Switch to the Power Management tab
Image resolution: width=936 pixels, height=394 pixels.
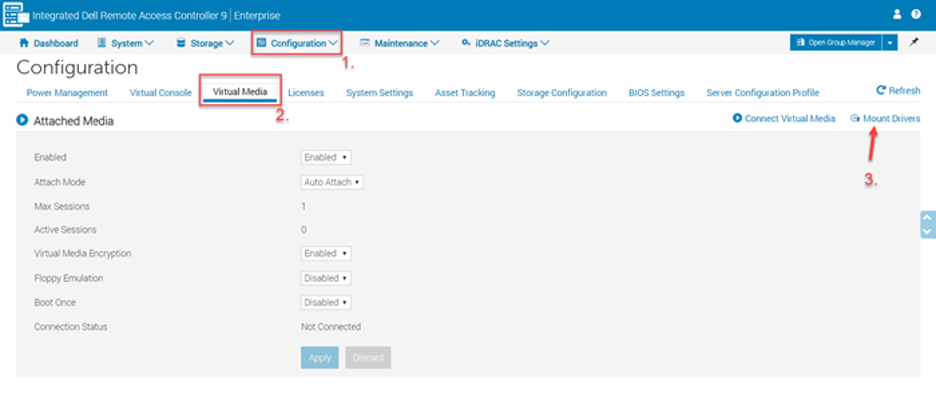coord(67,93)
